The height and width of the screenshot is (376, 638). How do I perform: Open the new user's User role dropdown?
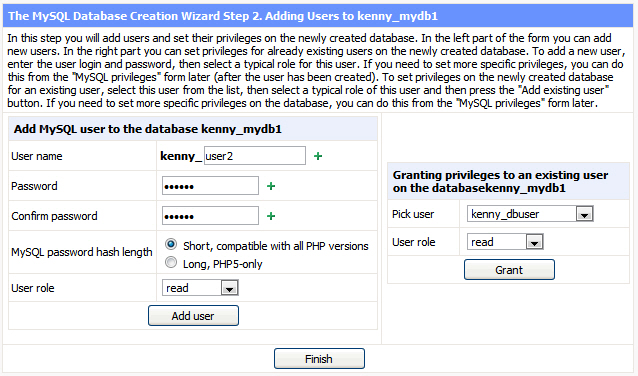point(200,288)
